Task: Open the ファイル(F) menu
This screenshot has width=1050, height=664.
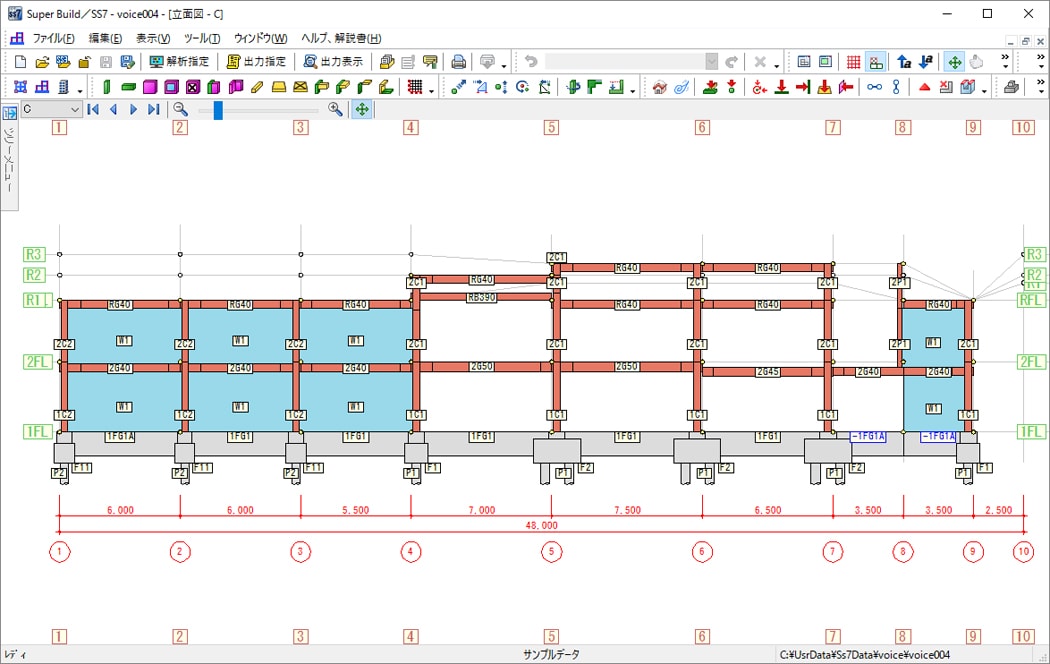Action: [53, 38]
